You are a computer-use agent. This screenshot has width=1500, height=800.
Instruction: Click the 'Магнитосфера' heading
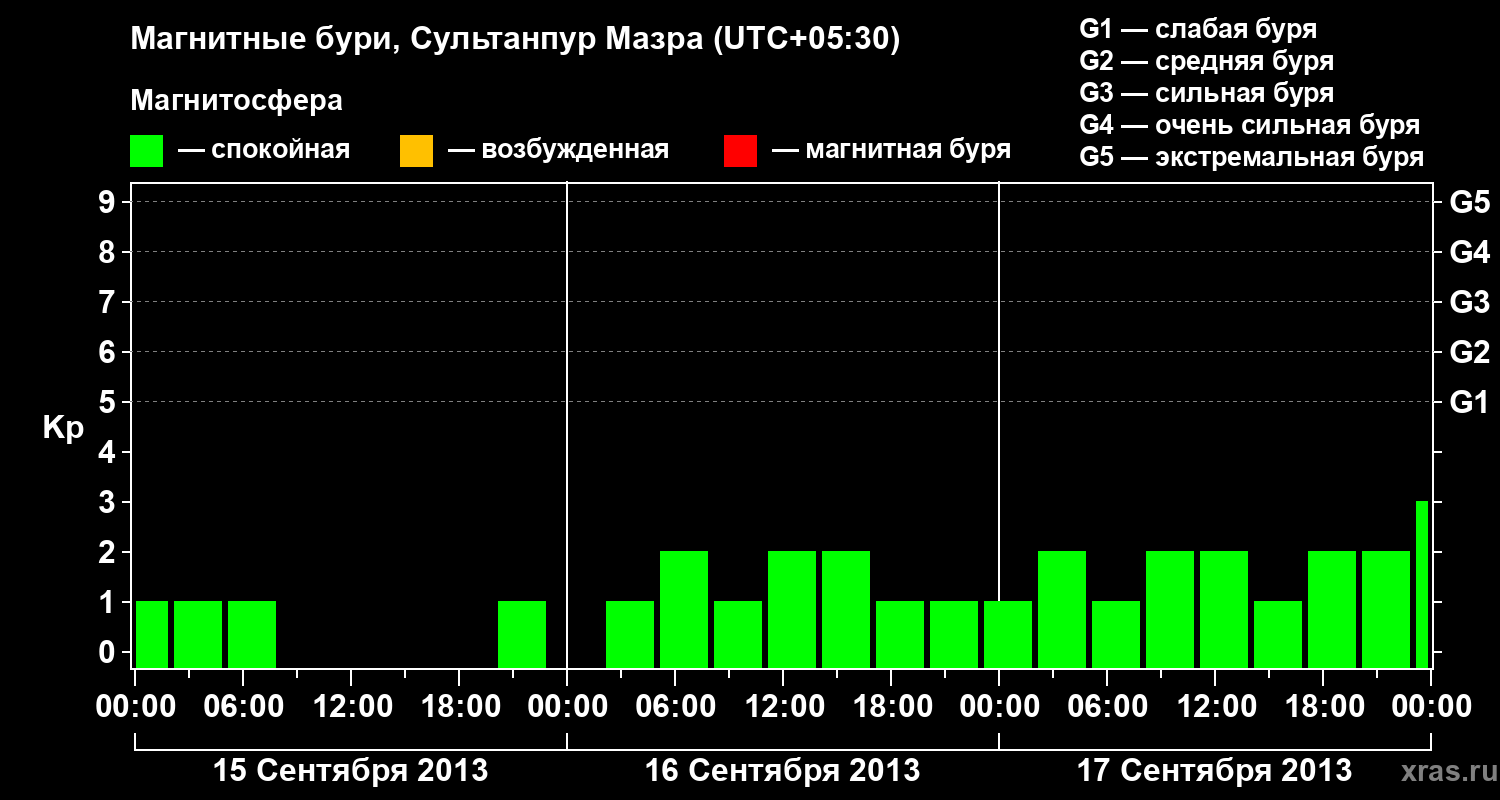[x=236, y=101]
